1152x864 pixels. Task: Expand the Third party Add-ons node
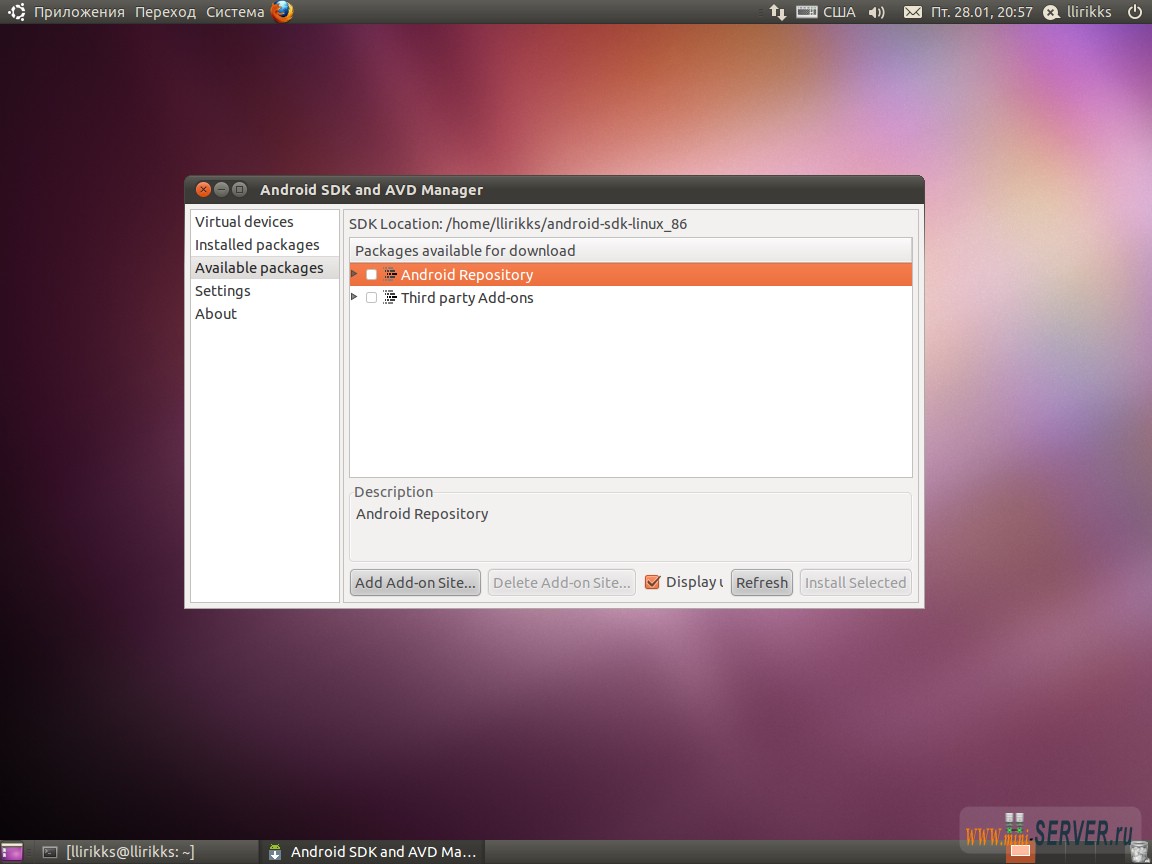[354, 297]
